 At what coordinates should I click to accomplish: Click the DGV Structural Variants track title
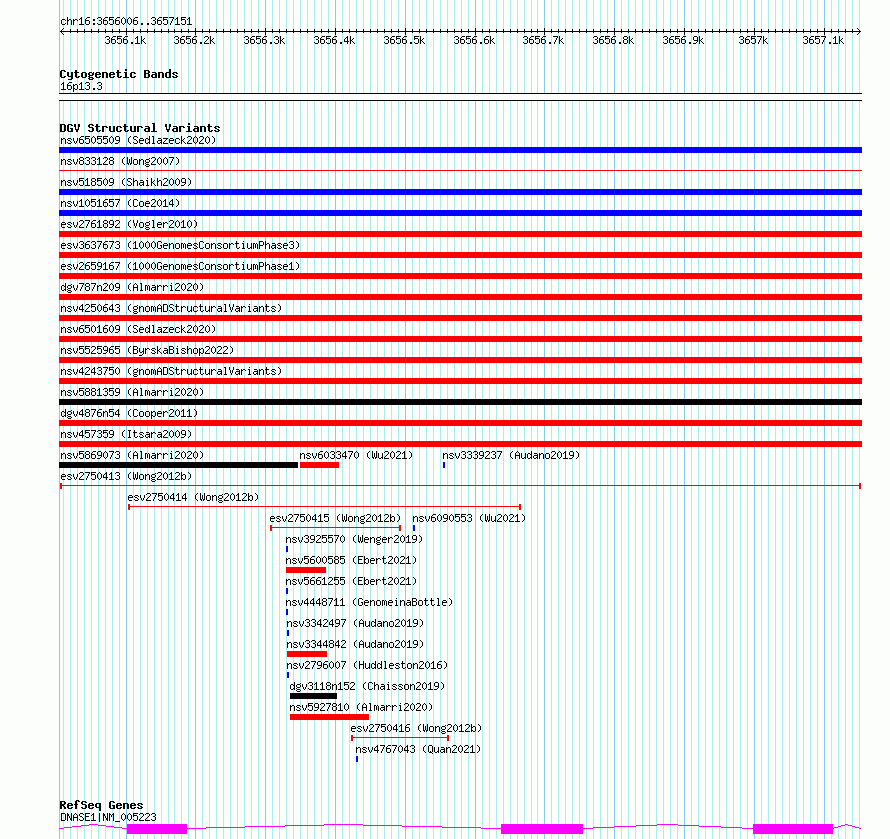pyautogui.click(x=140, y=128)
